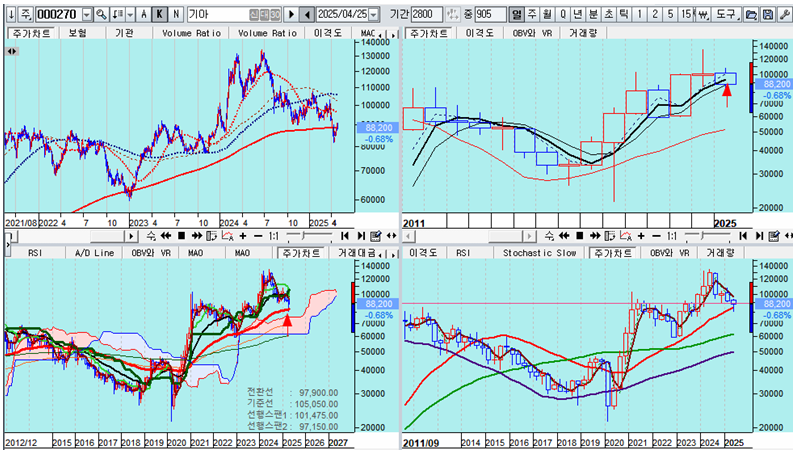Screen dimensions: 795x451
Task: Click the 기간 2800 input field
Action: (x=427, y=14)
